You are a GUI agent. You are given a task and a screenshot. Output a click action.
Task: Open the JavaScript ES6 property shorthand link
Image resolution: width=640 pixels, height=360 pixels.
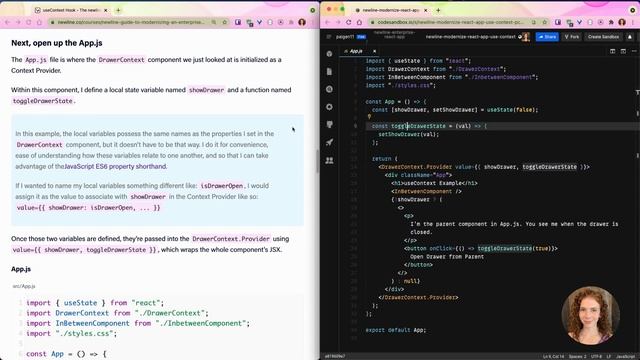tap(116, 166)
